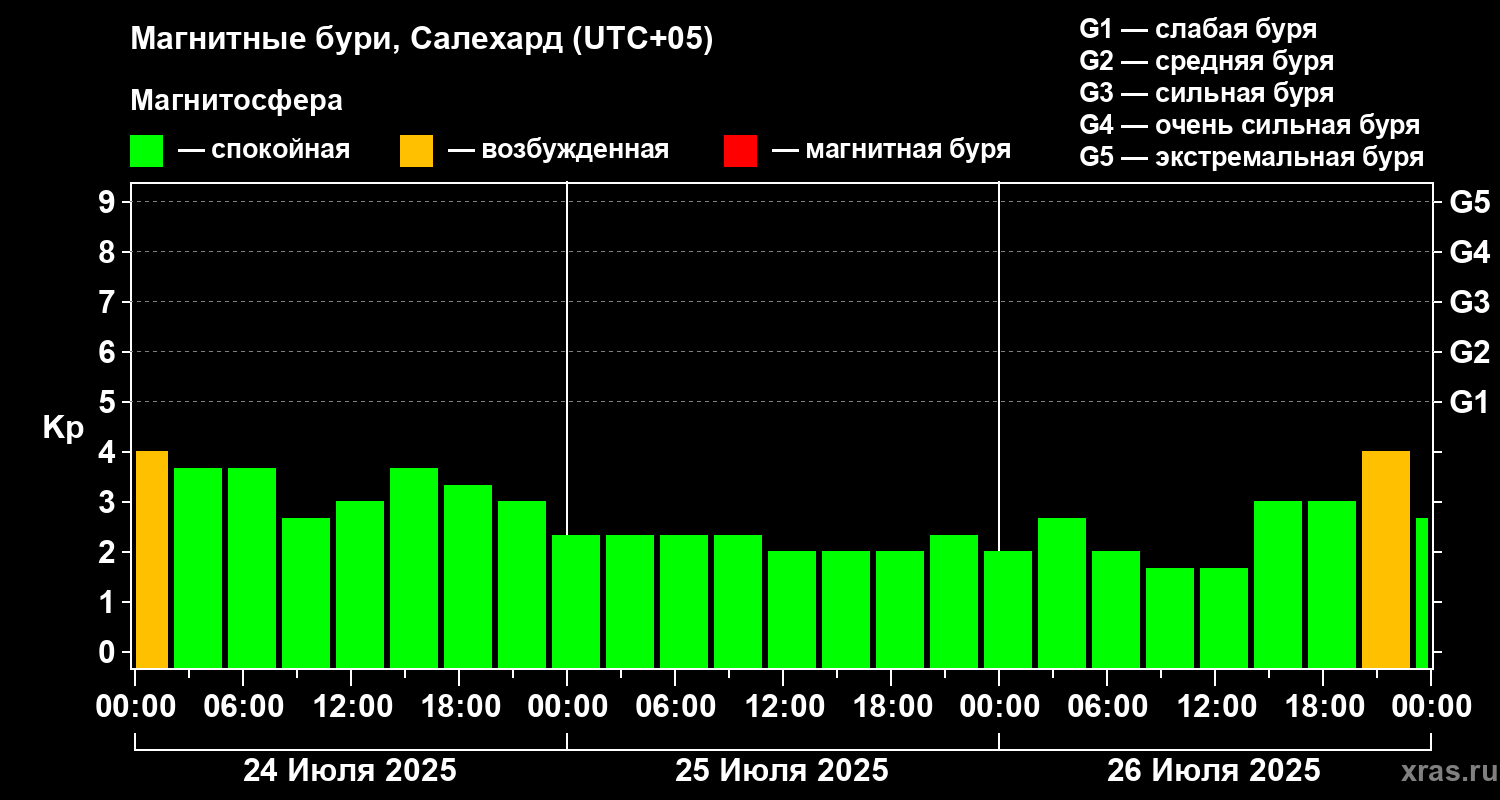The image size is (1500, 800).
Task: Click the 'Магнитосфера' heading
Action: point(236,101)
